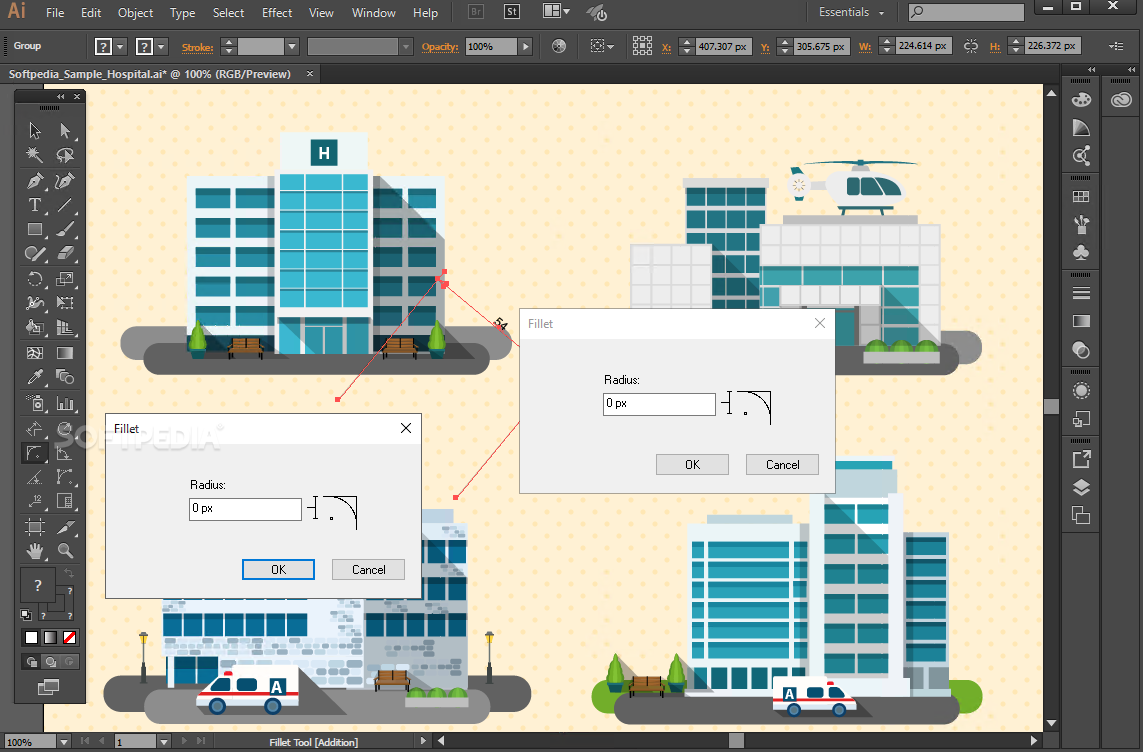This screenshot has height=752, width=1143.
Task: Select the Eyedropper tool
Action: [x=34, y=377]
